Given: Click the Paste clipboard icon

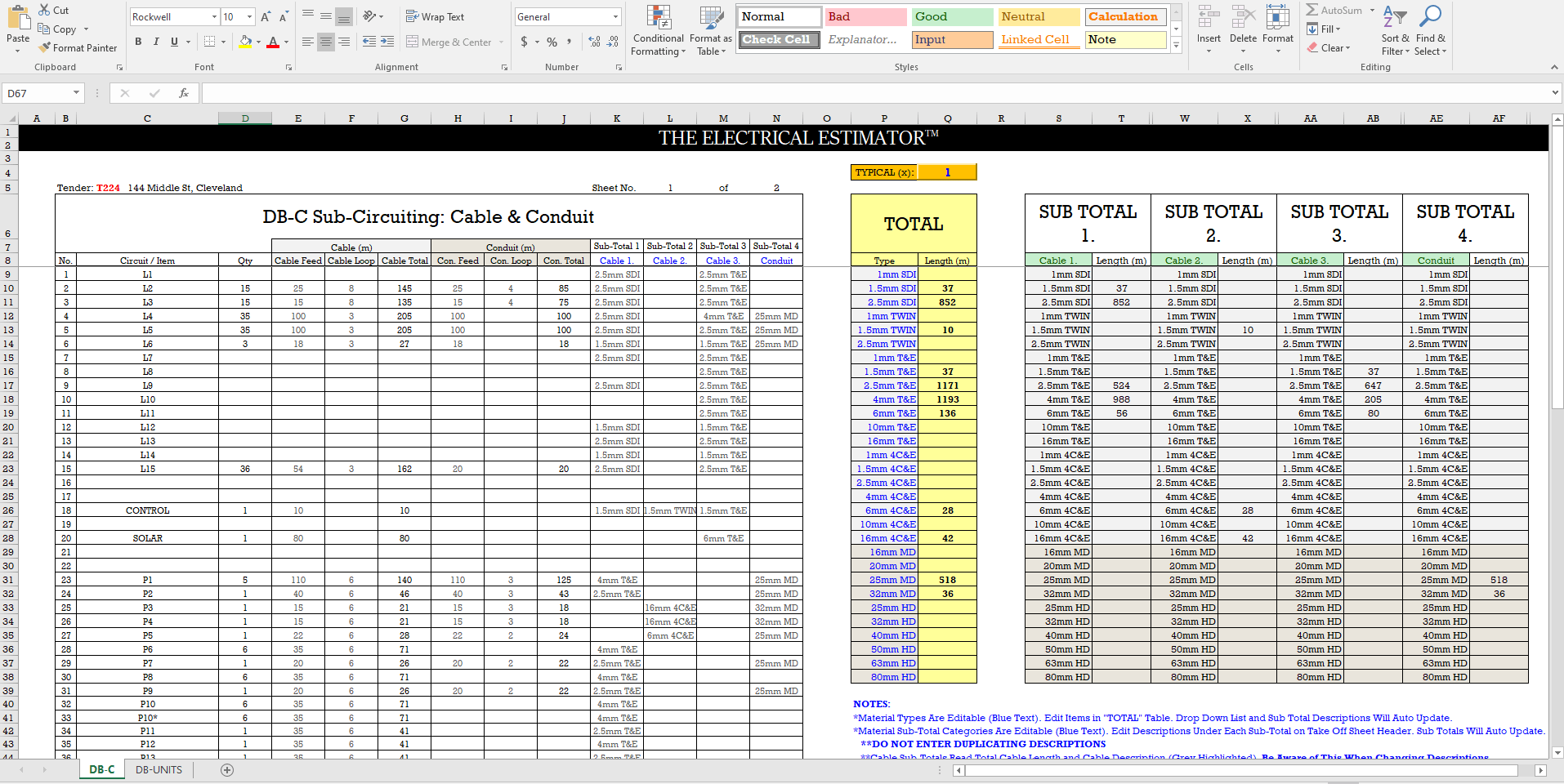Looking at the screenshot, I should click(x=18, y=19).
